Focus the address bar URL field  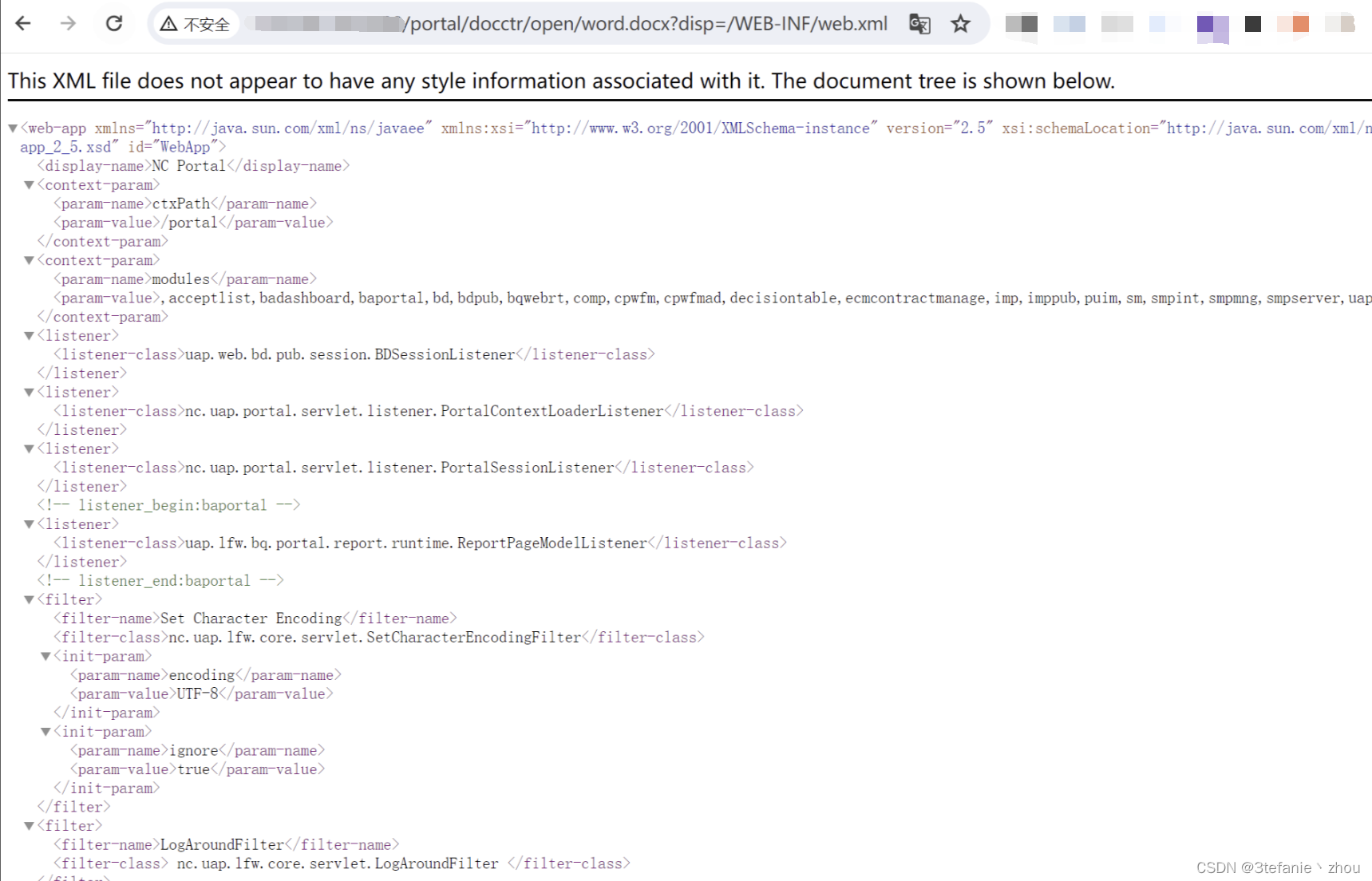(x=571, y=24)
